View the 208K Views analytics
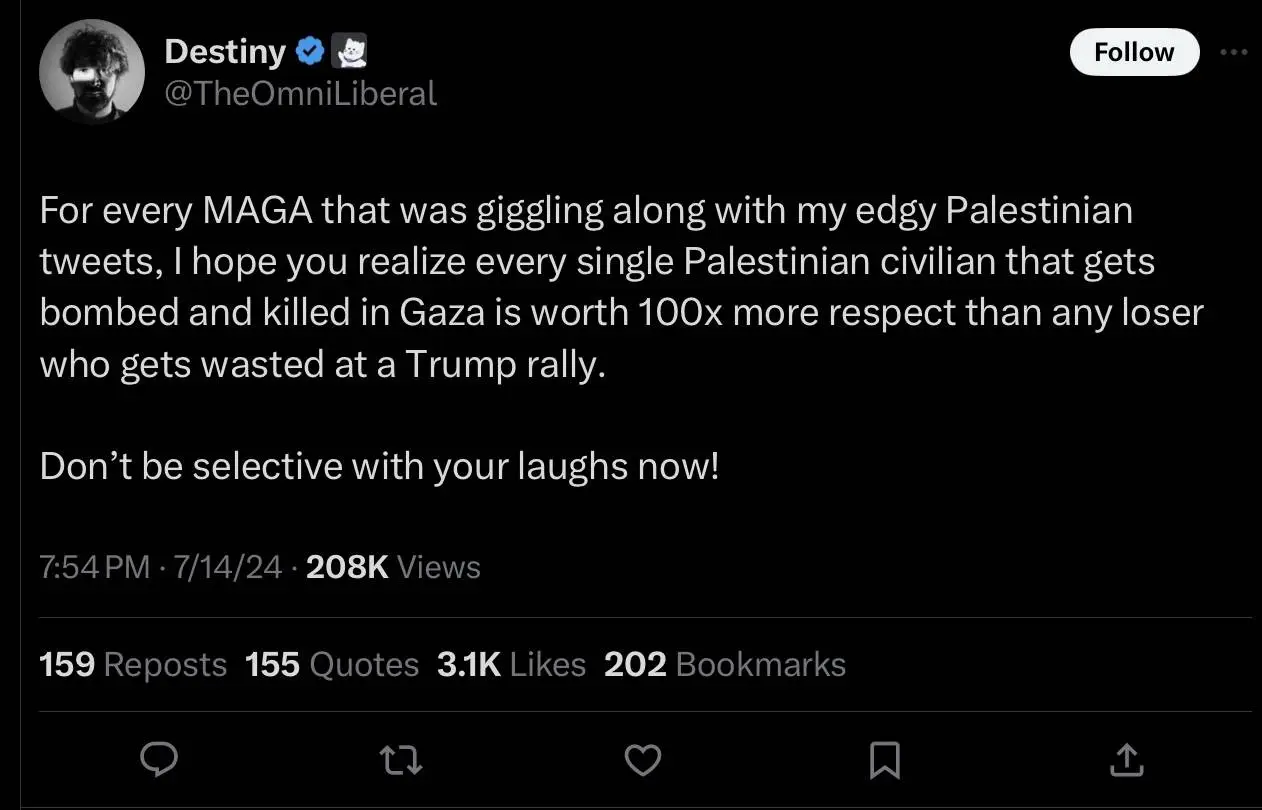 click(394, 568)
